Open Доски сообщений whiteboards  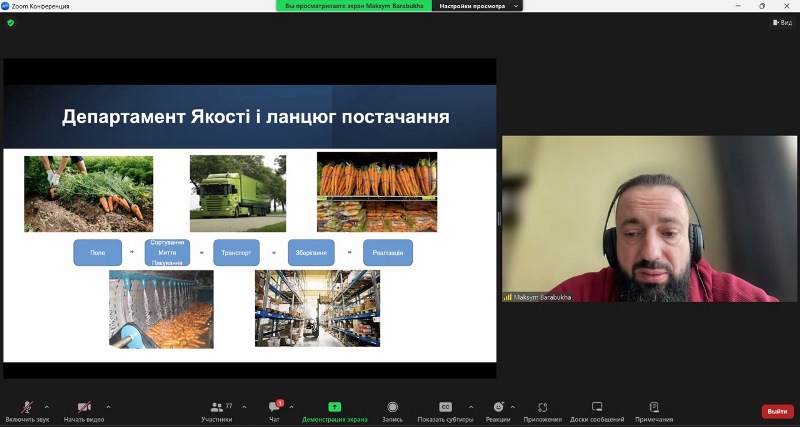coord(597,408)
